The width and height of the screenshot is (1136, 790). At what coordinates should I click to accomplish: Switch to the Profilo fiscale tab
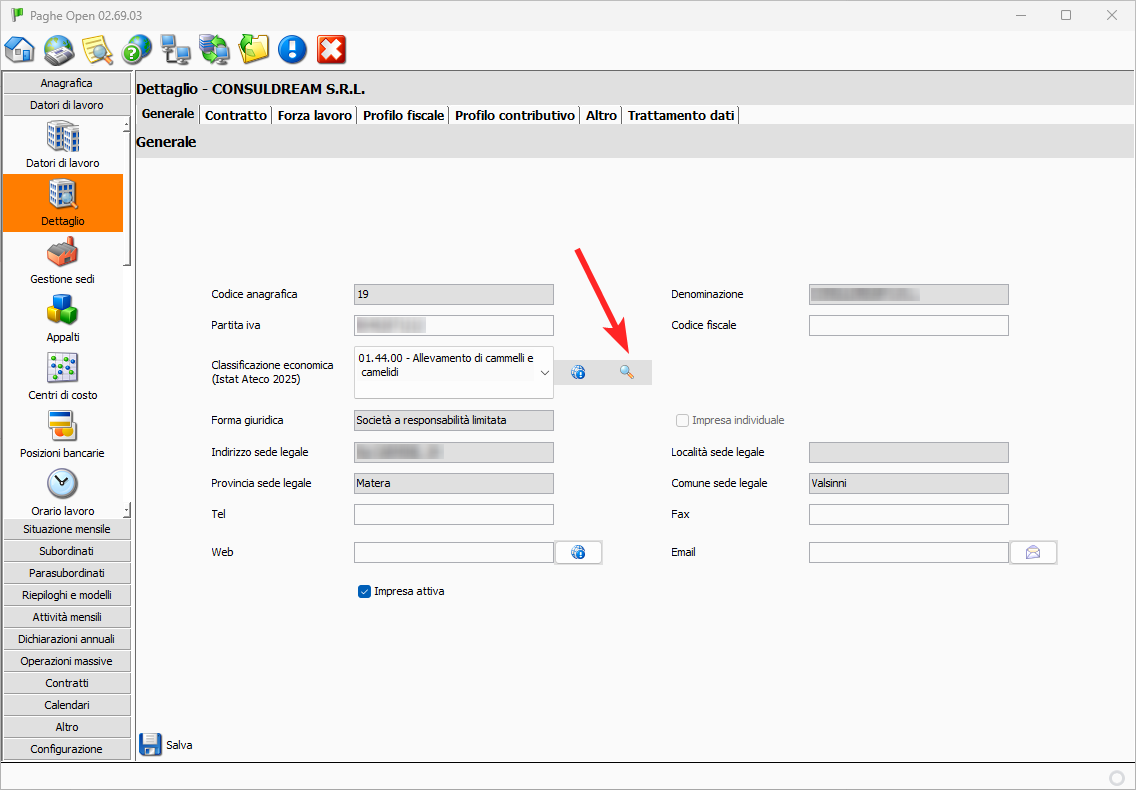click(x=403, y=115)
